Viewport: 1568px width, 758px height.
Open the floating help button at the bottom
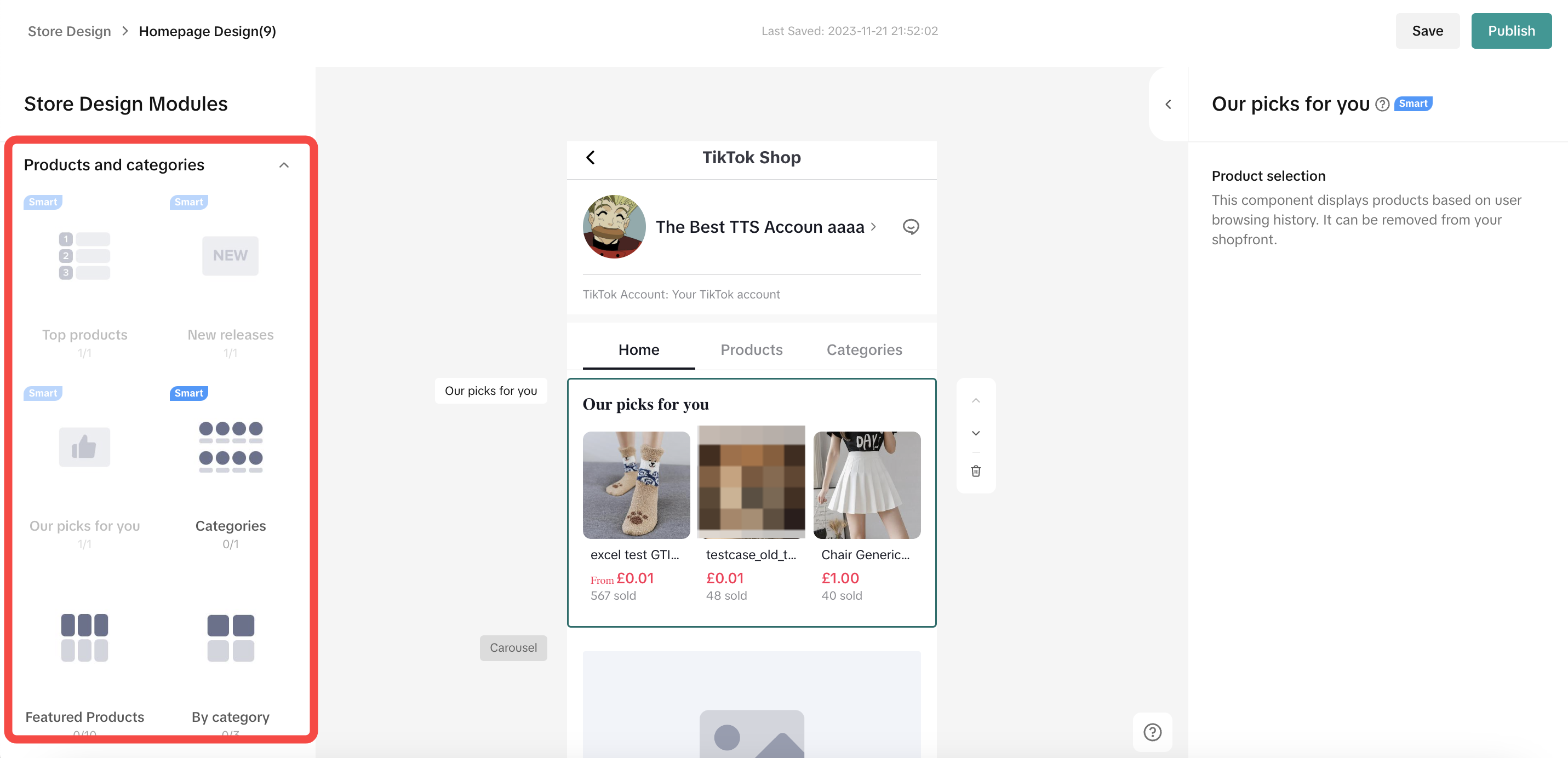click(x=1152, y=732)
